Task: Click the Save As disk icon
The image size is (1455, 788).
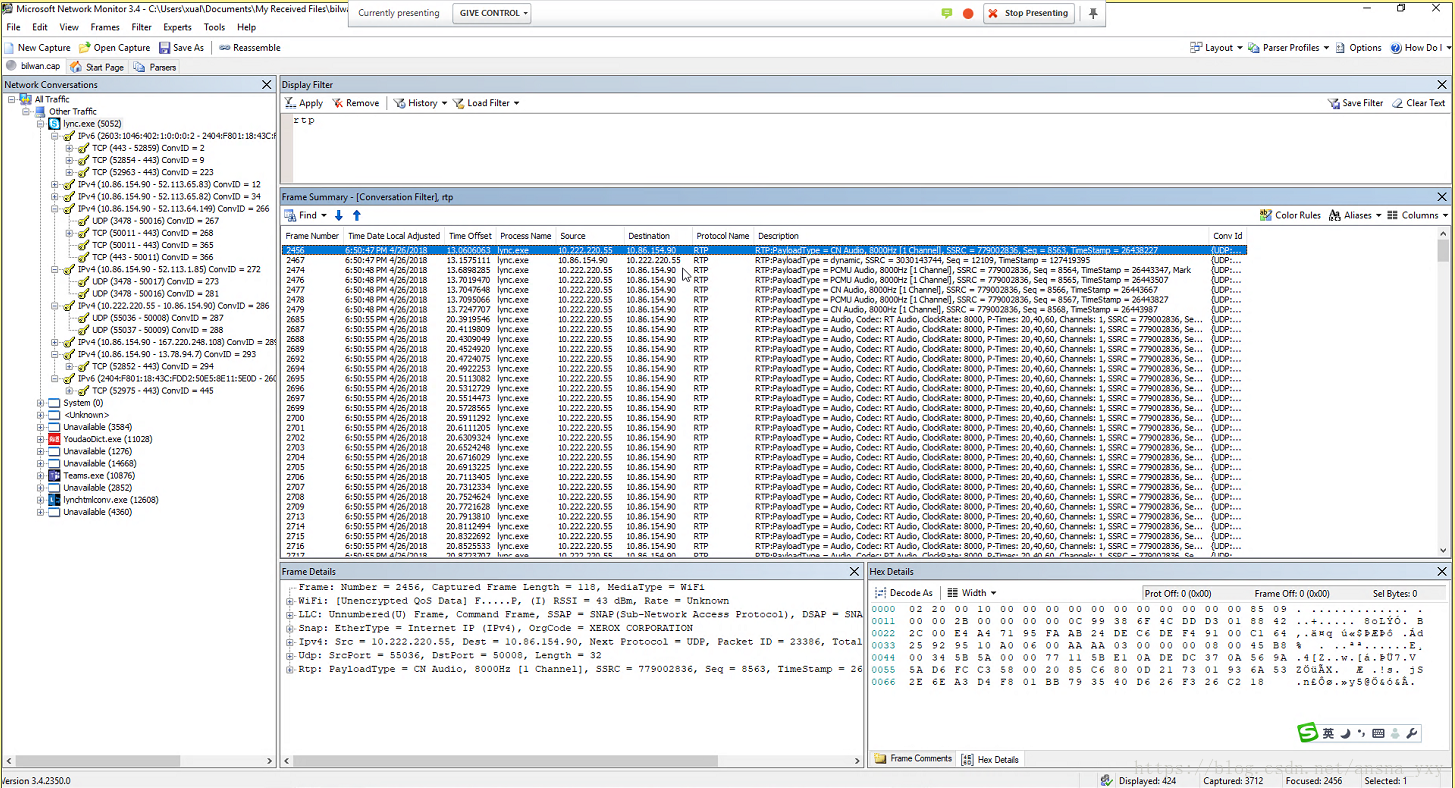Action: [x=164, y=48]
